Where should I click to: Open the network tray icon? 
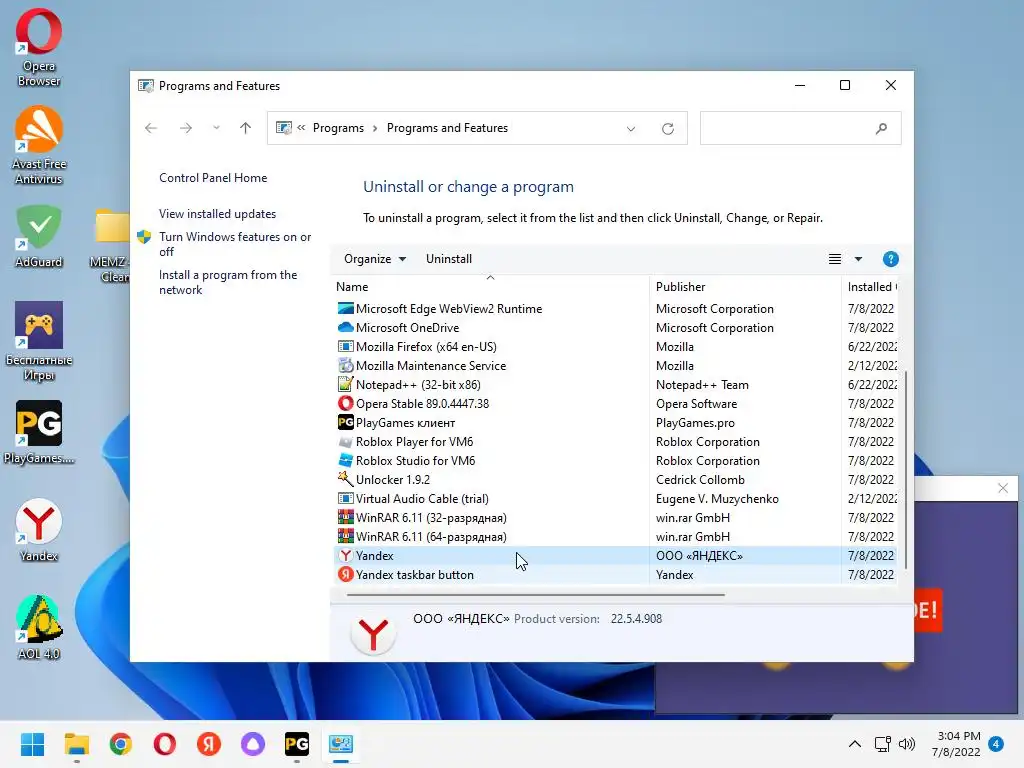pyautogui.click(x=882, y=744)
